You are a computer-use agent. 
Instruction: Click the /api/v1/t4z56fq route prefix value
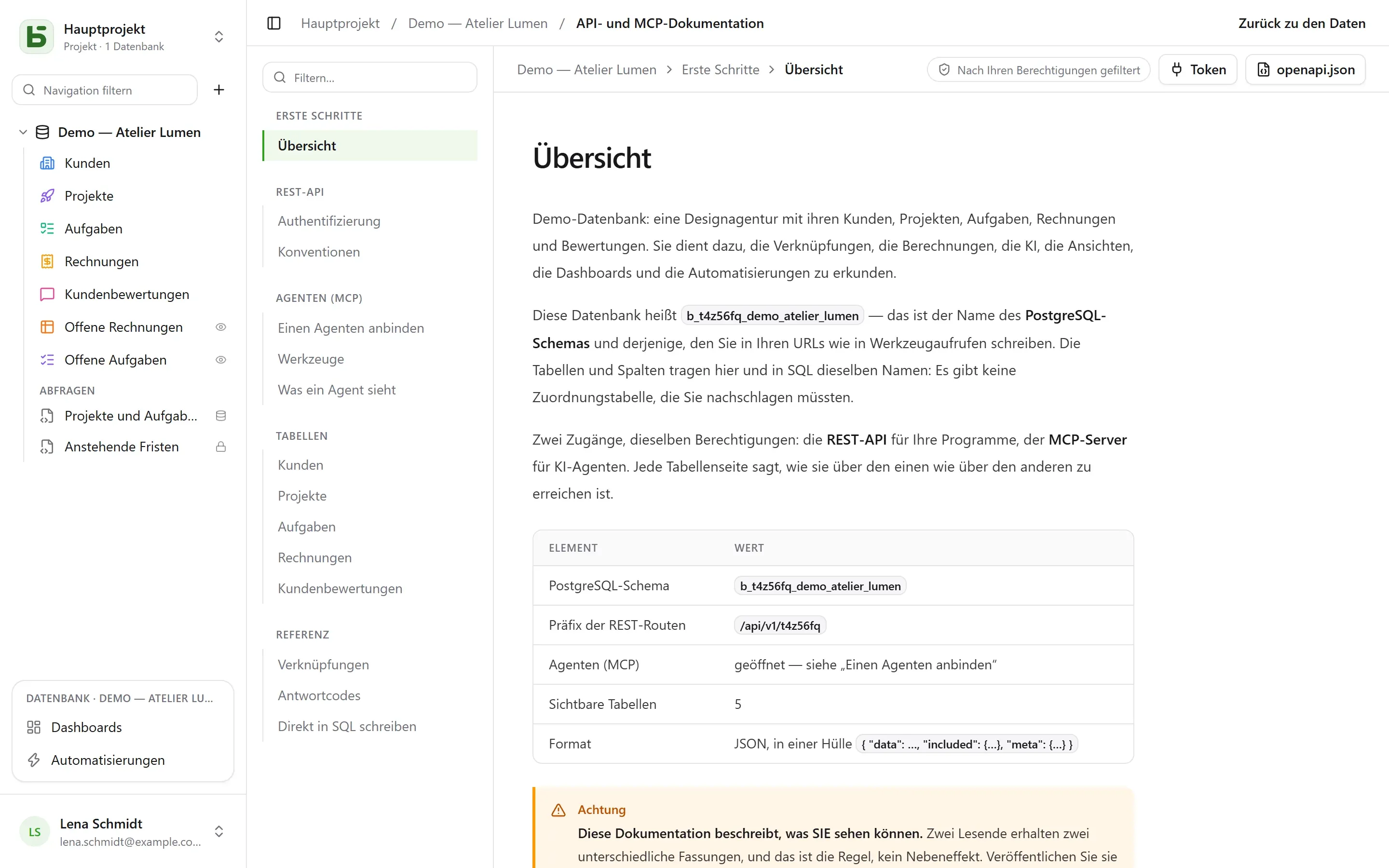point(780,626)
